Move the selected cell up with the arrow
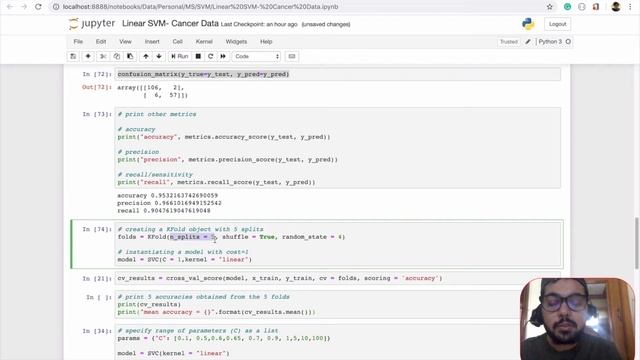 tap(146, 56)
